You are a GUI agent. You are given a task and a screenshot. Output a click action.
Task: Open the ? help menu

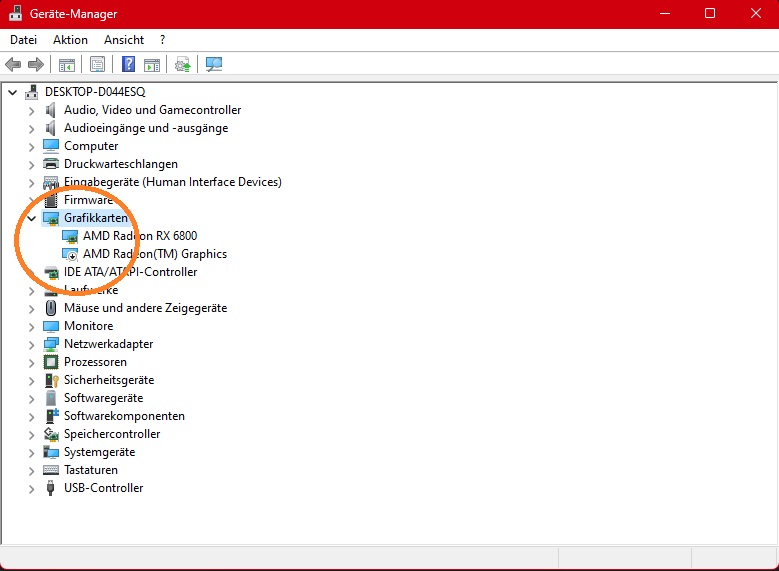(x=162, y=40)
